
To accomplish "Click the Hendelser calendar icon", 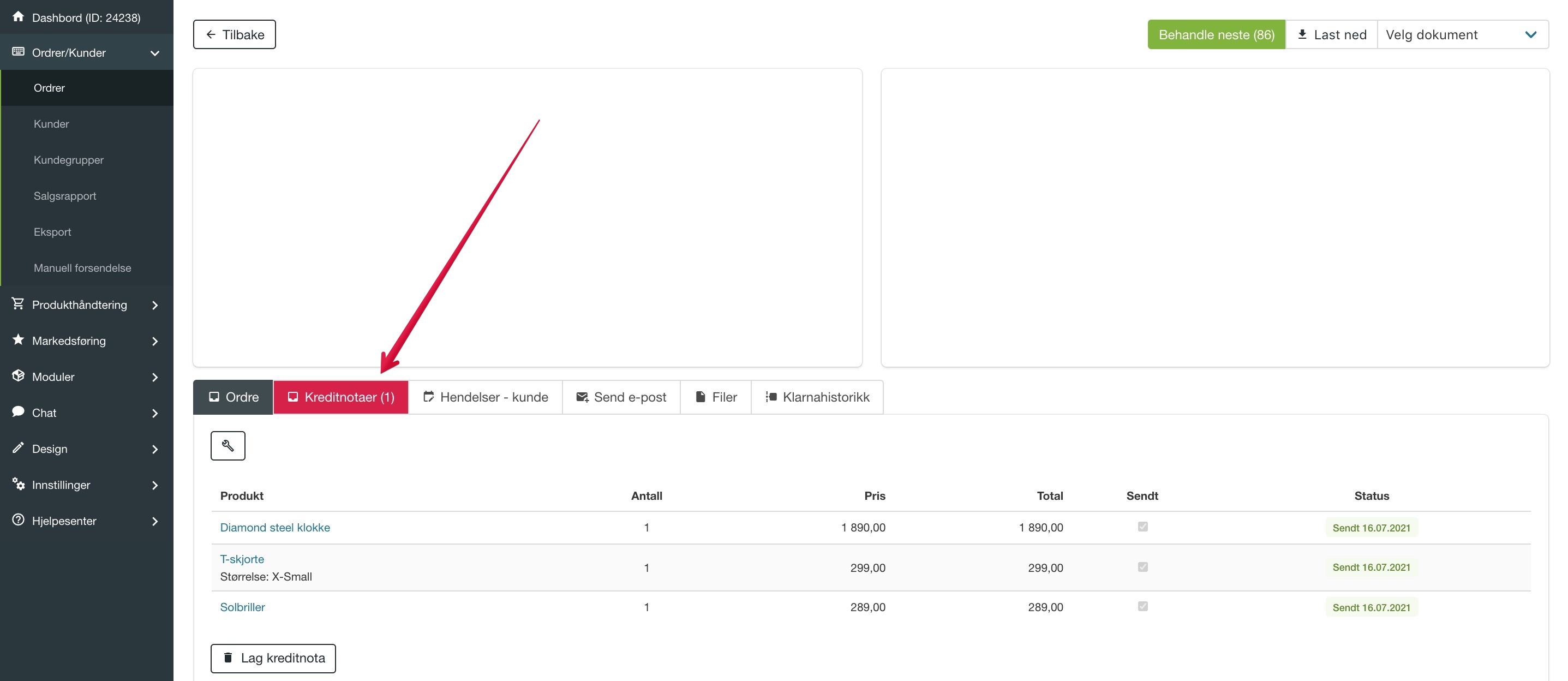I will (428, 397).
